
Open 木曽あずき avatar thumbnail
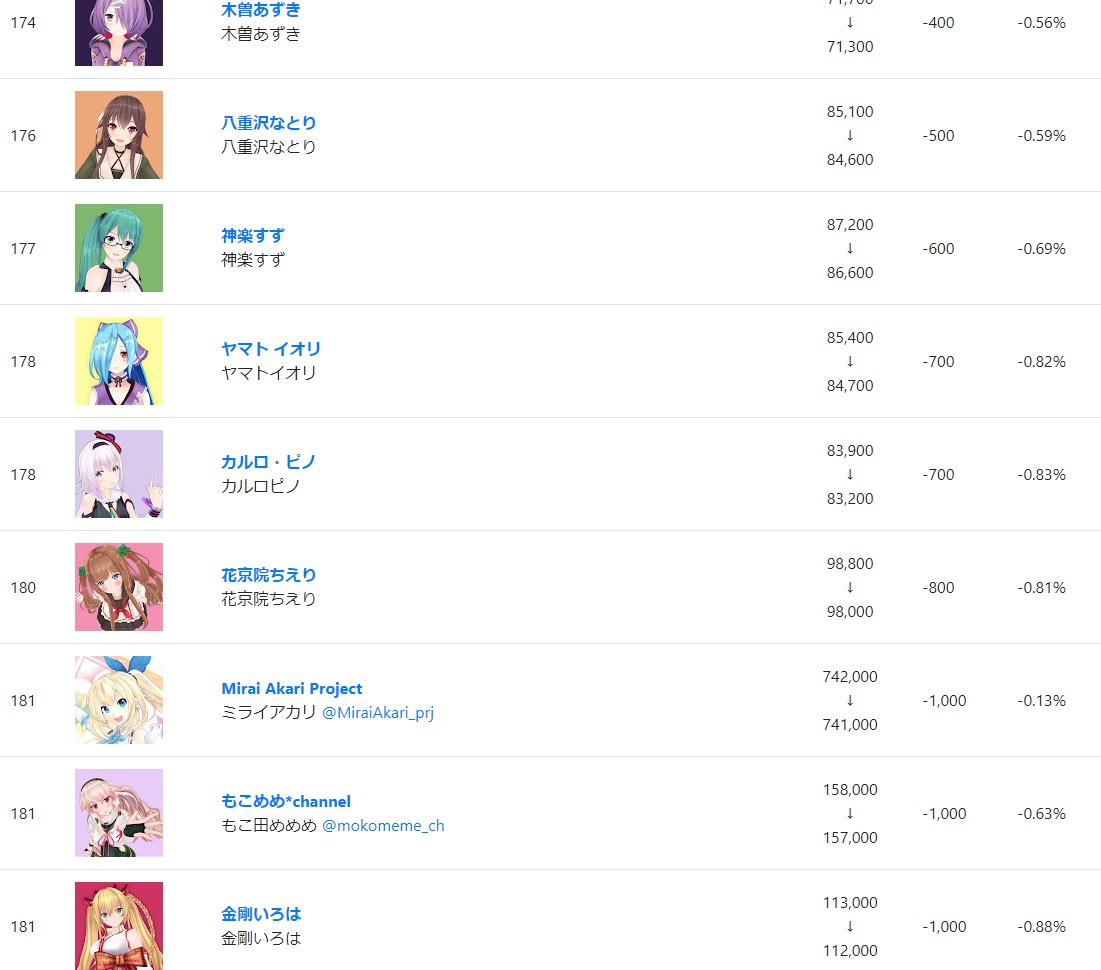119,33
